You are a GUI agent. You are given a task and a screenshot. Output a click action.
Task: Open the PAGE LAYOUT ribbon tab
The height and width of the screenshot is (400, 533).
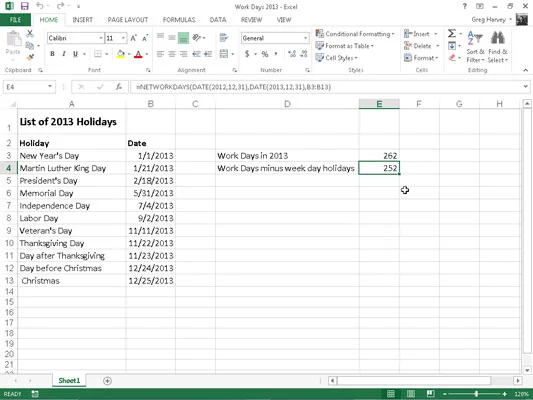click(x=128, y=20)
